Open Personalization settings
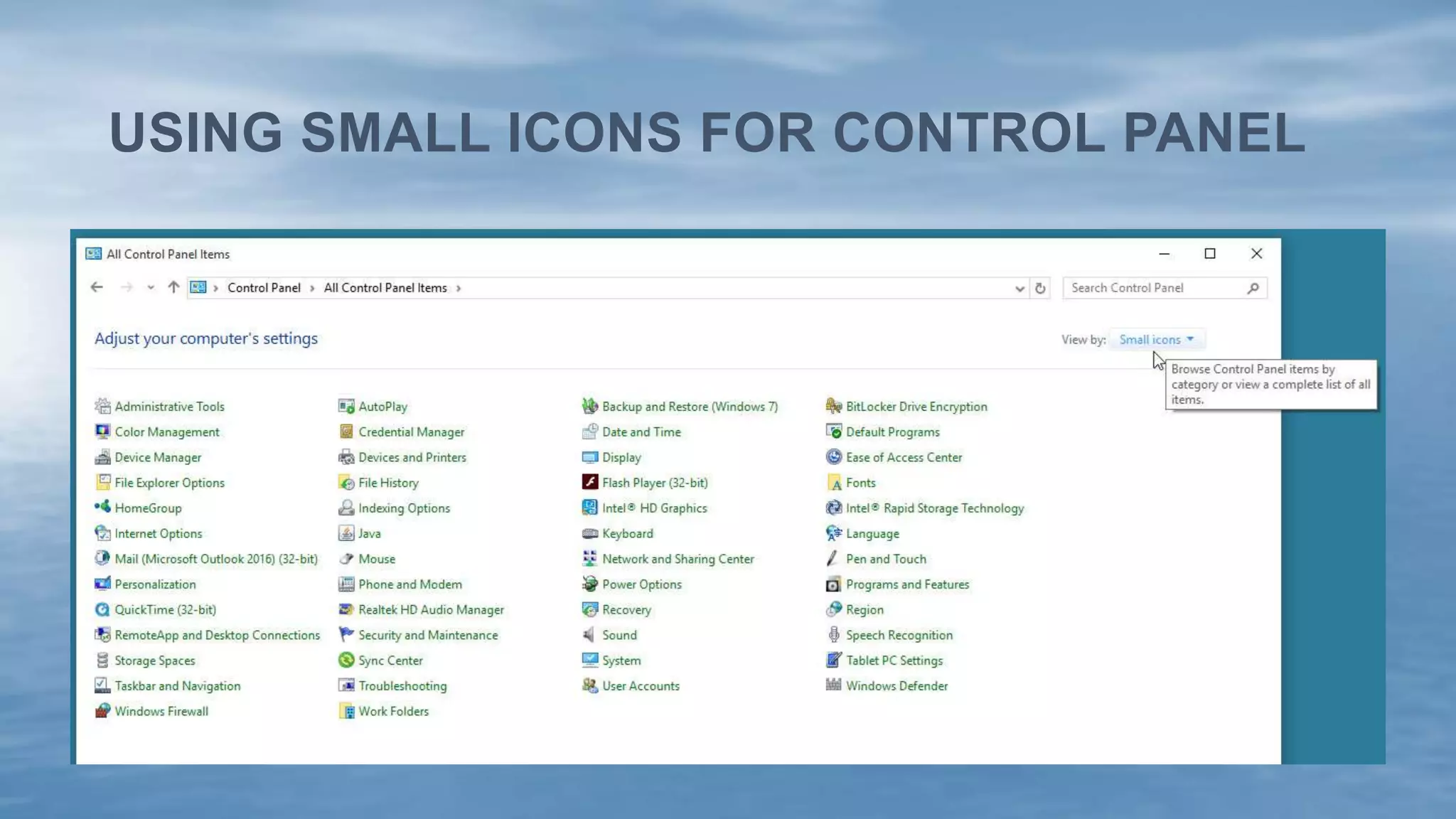1456x819 pixels. tap(145, 584)
